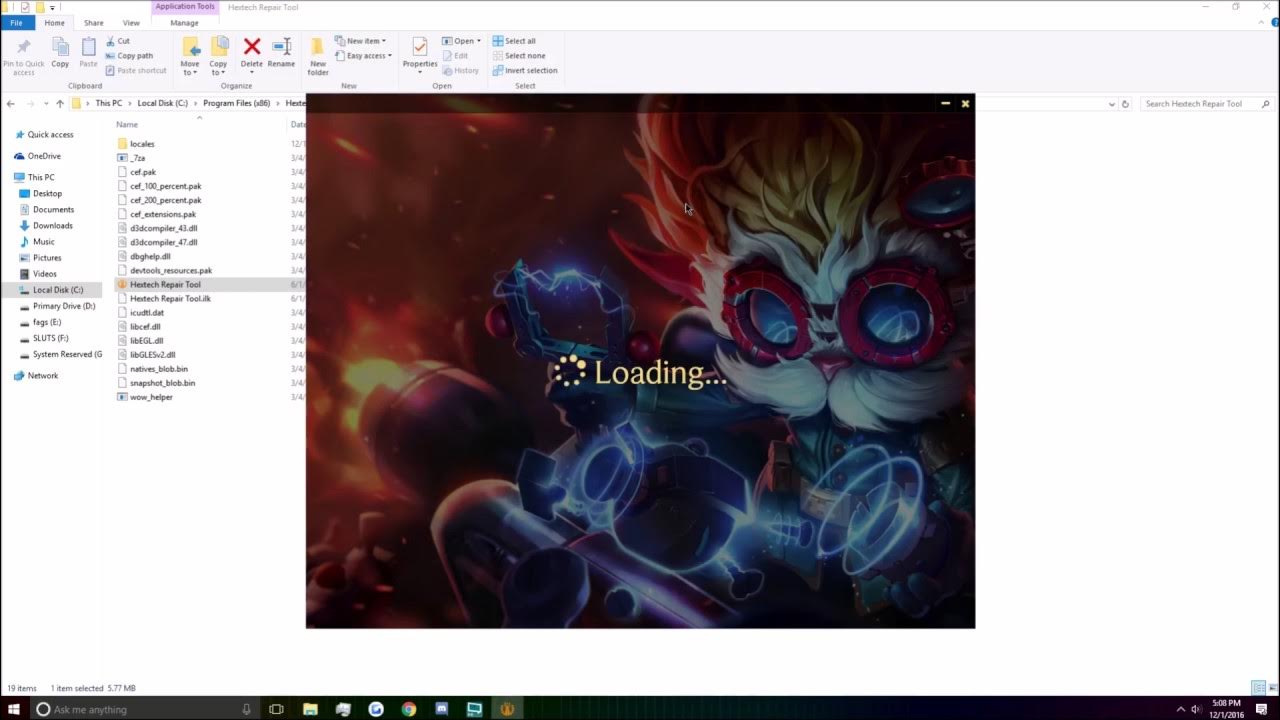This screenshot has width=1280, height=720.
Task: Switch to large icons view button
Action: pyautogui.click(x=1271, y=688)
